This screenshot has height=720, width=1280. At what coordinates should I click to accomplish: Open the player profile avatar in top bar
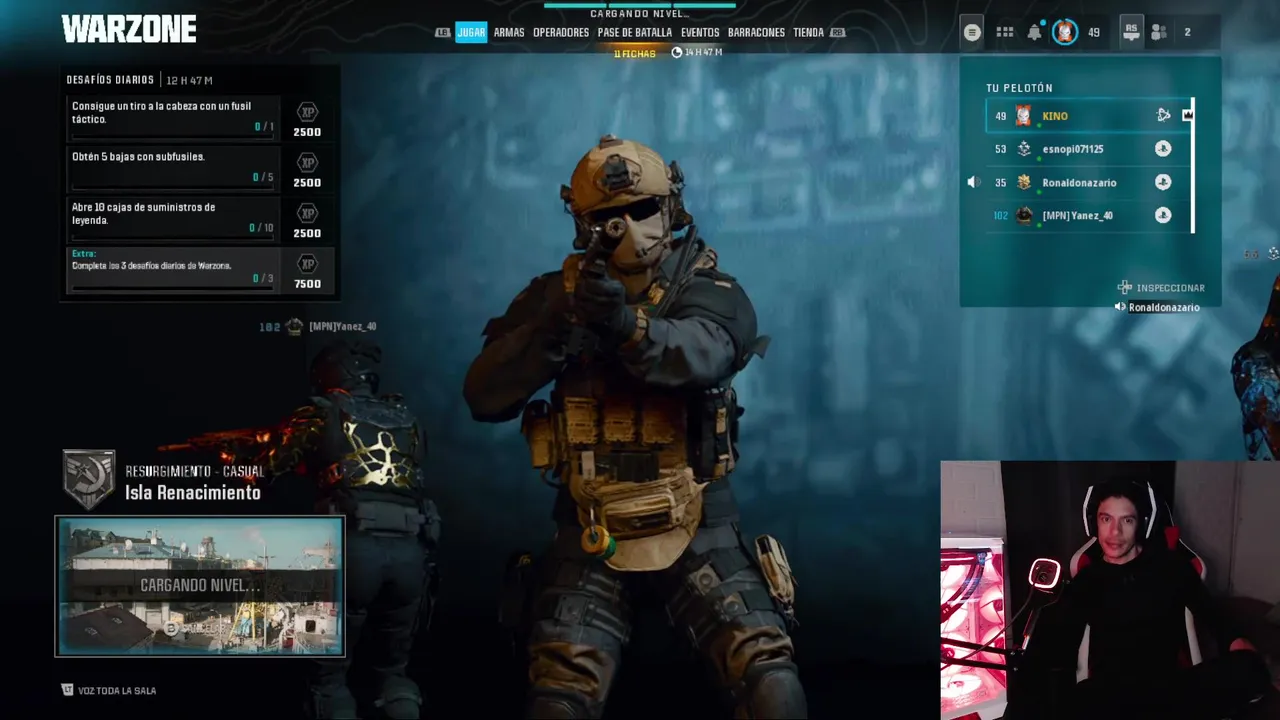coord(1065,32)
